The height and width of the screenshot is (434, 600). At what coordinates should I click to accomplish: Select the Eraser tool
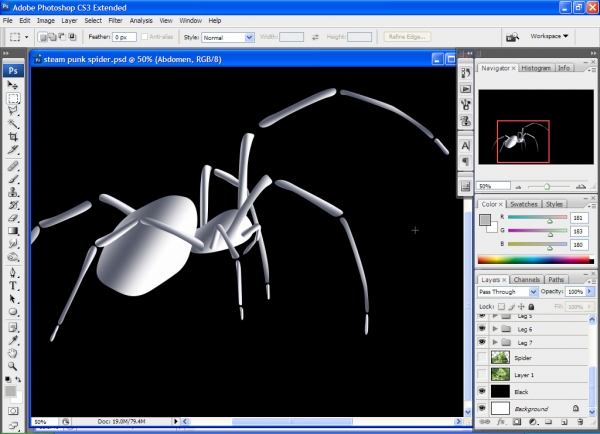pyautogui.click(x=13, y=218)
